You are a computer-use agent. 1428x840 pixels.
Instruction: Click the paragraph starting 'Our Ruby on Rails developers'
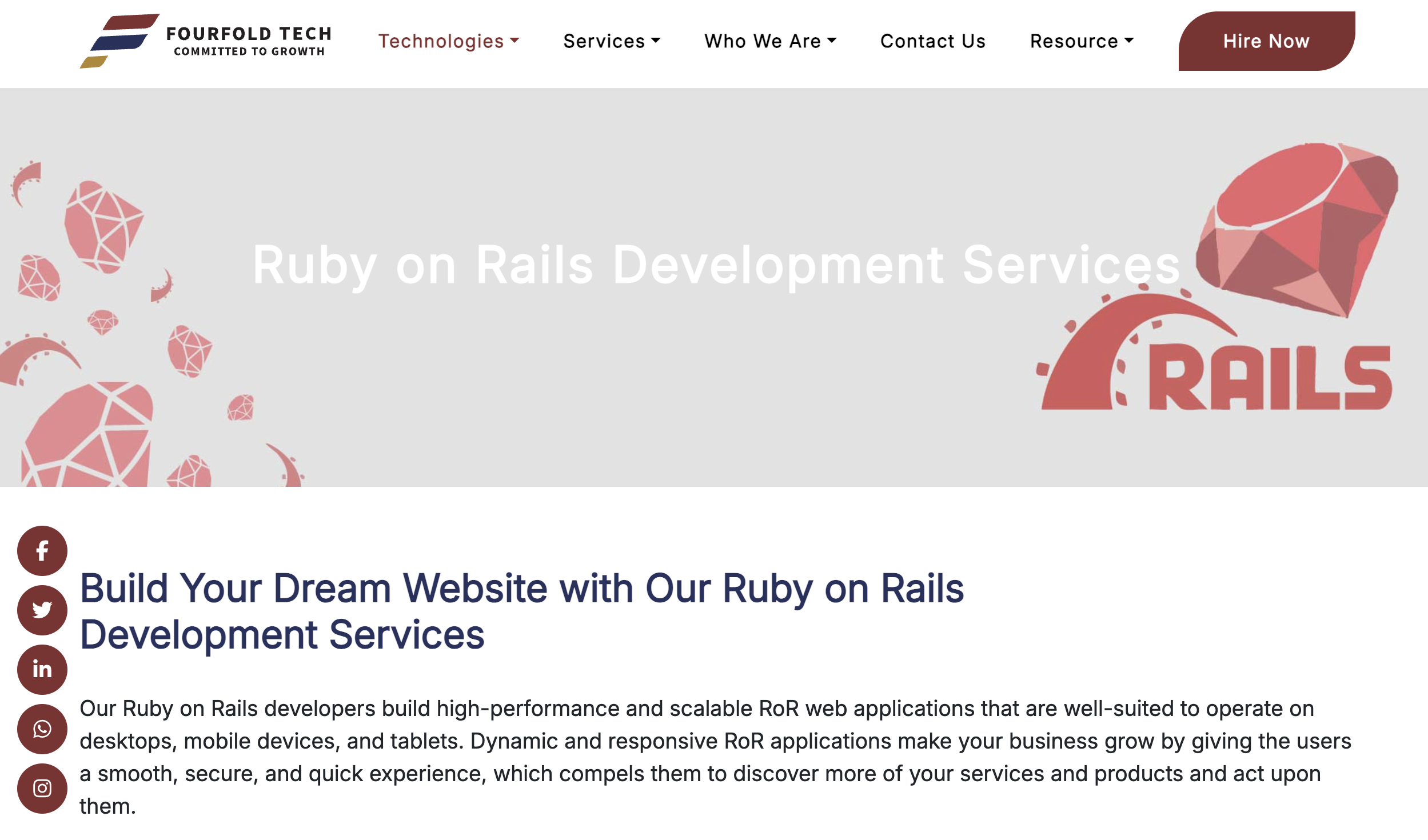(715, 757)
